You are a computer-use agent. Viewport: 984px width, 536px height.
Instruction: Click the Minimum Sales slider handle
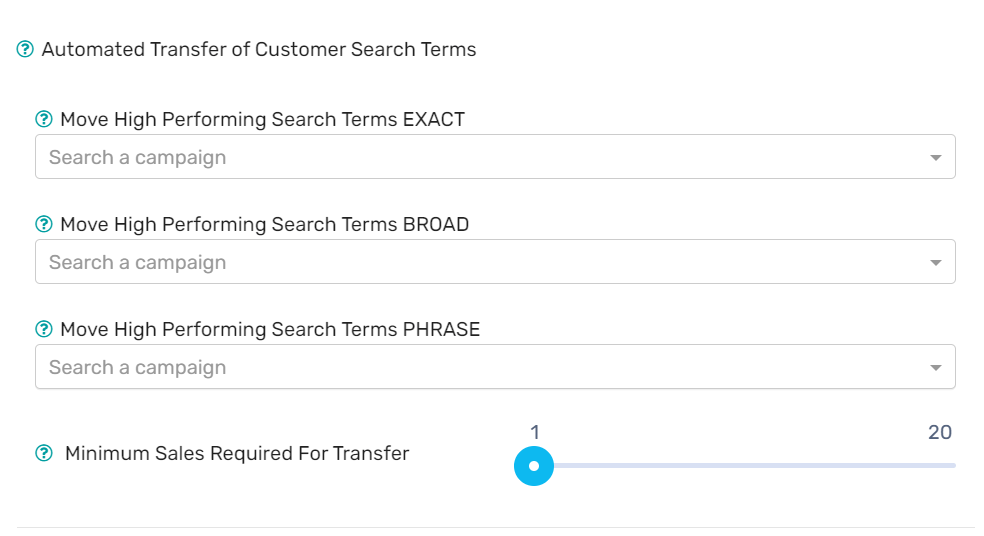[x=534, y=465]
